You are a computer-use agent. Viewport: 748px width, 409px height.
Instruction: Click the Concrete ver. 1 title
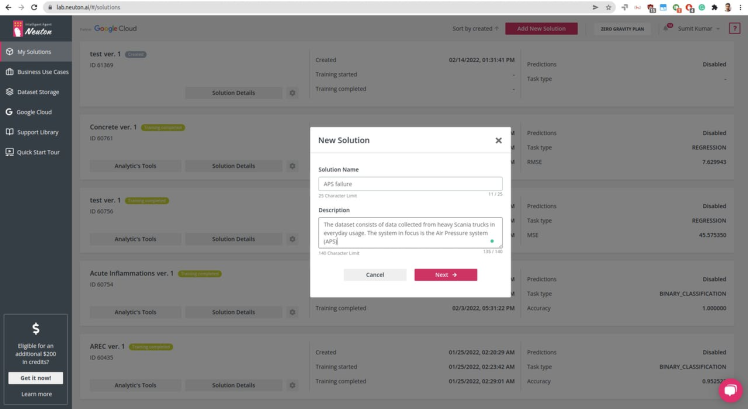(x=113, y=127)
